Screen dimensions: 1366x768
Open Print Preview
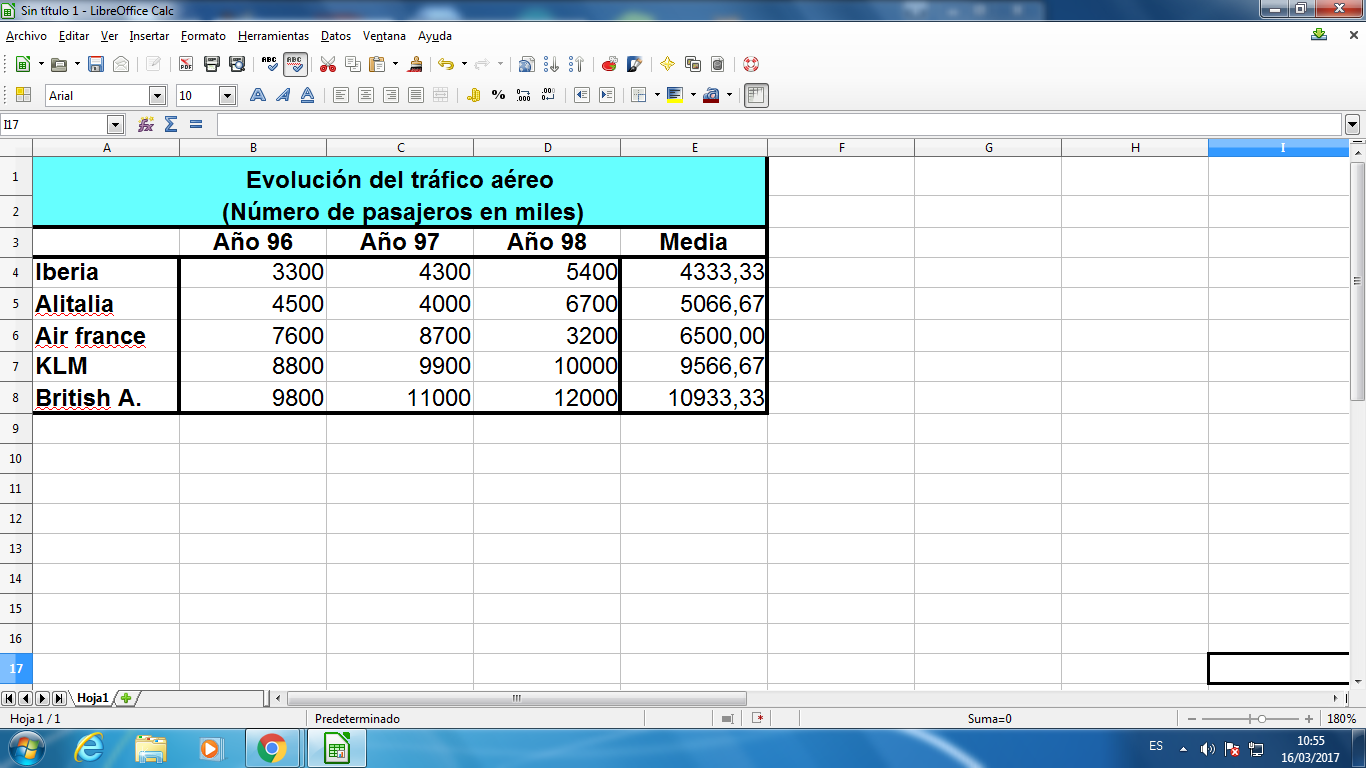(x=237, y=64)
